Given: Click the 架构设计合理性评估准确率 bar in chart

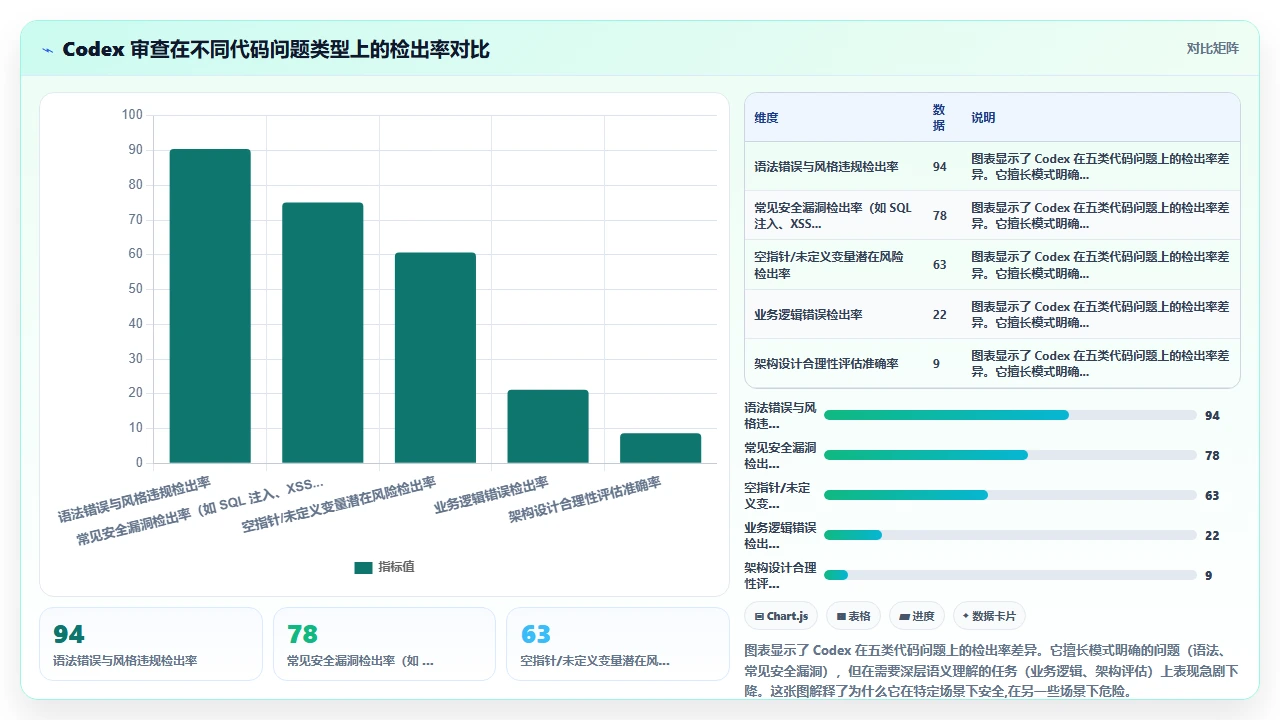Looking at the screenshot, I should (660, 448).
